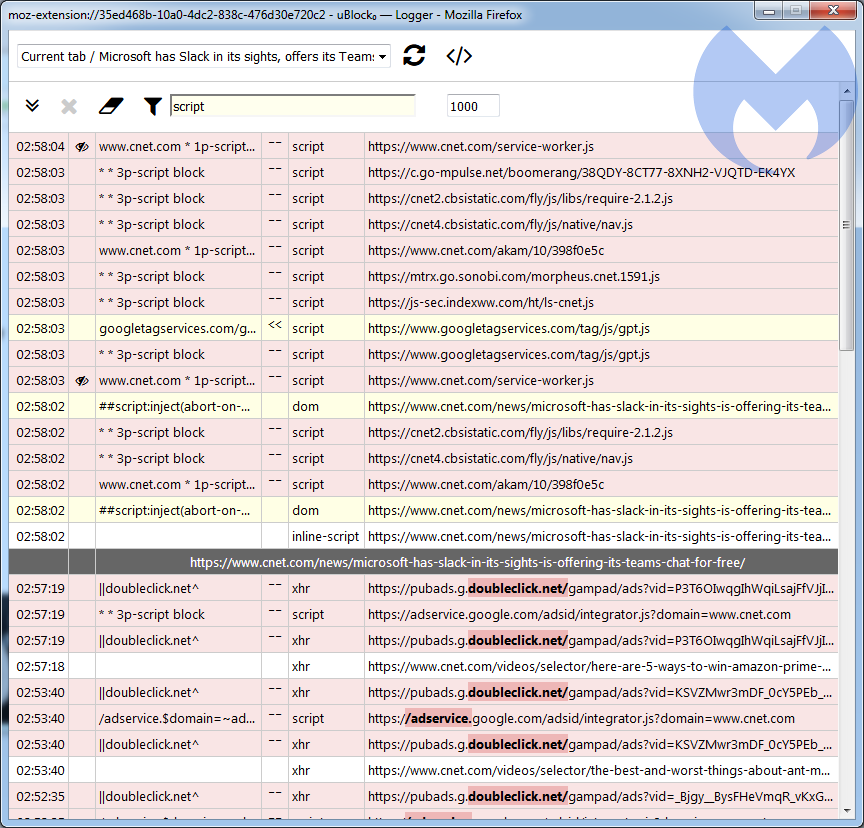Image resolution: width=864 pixels, height=828 pixels.
Task: Click the script type cell at 02:58:04
Action: point(326,147)
